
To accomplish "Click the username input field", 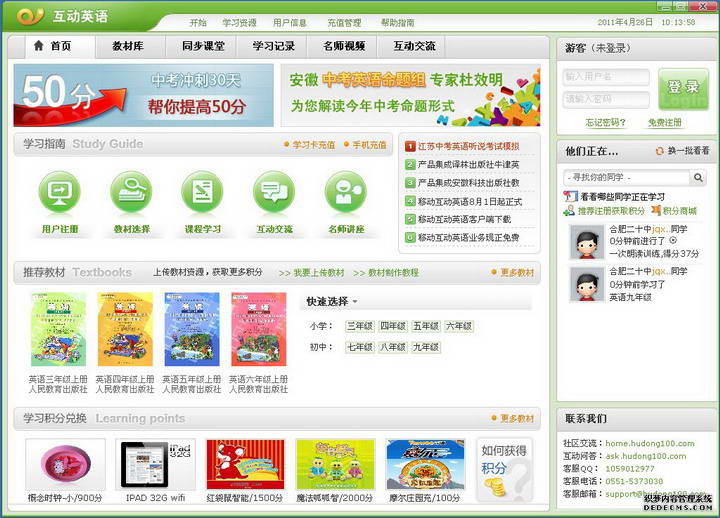I will [606, 77].
